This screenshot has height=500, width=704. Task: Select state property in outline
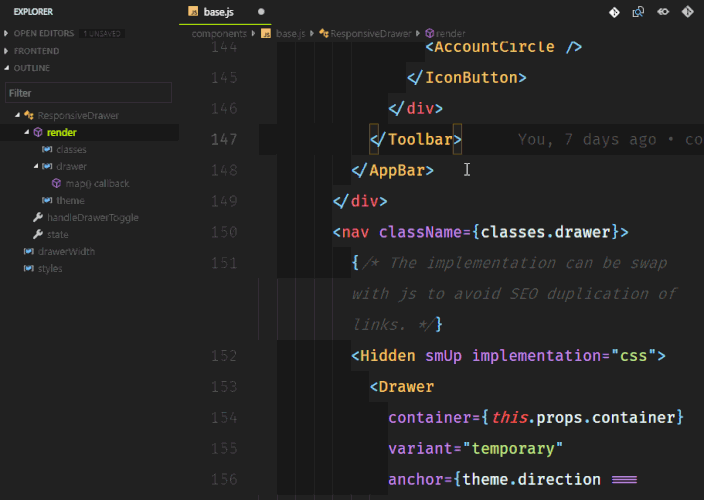(x=58, y=235)
